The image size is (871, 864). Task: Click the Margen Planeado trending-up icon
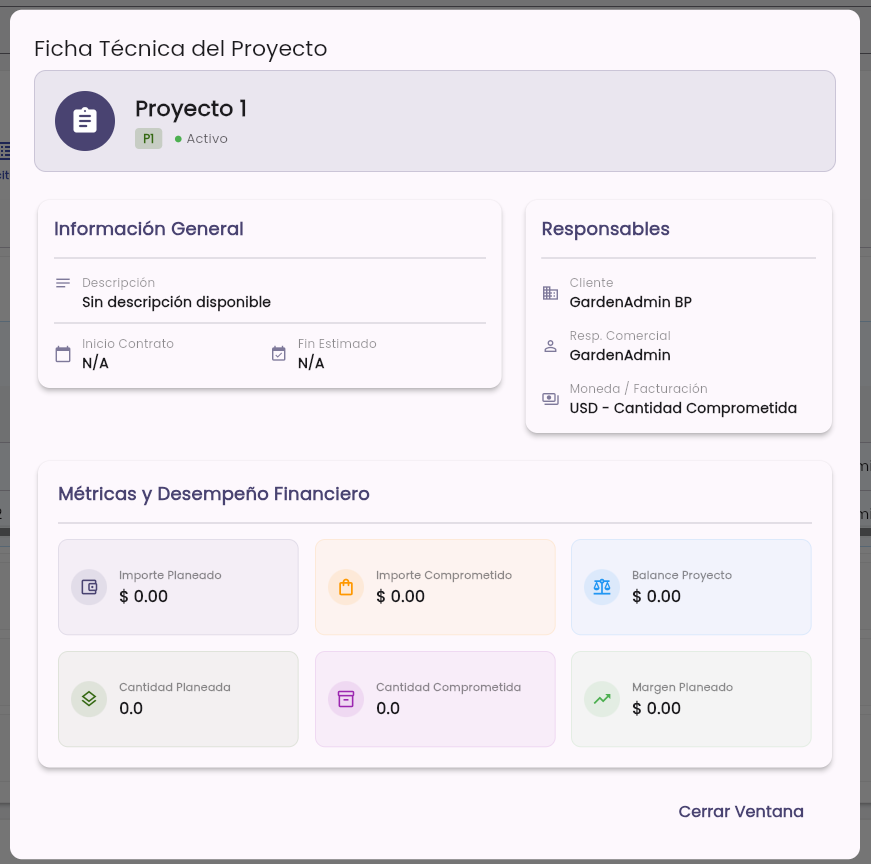coord(602,699)
